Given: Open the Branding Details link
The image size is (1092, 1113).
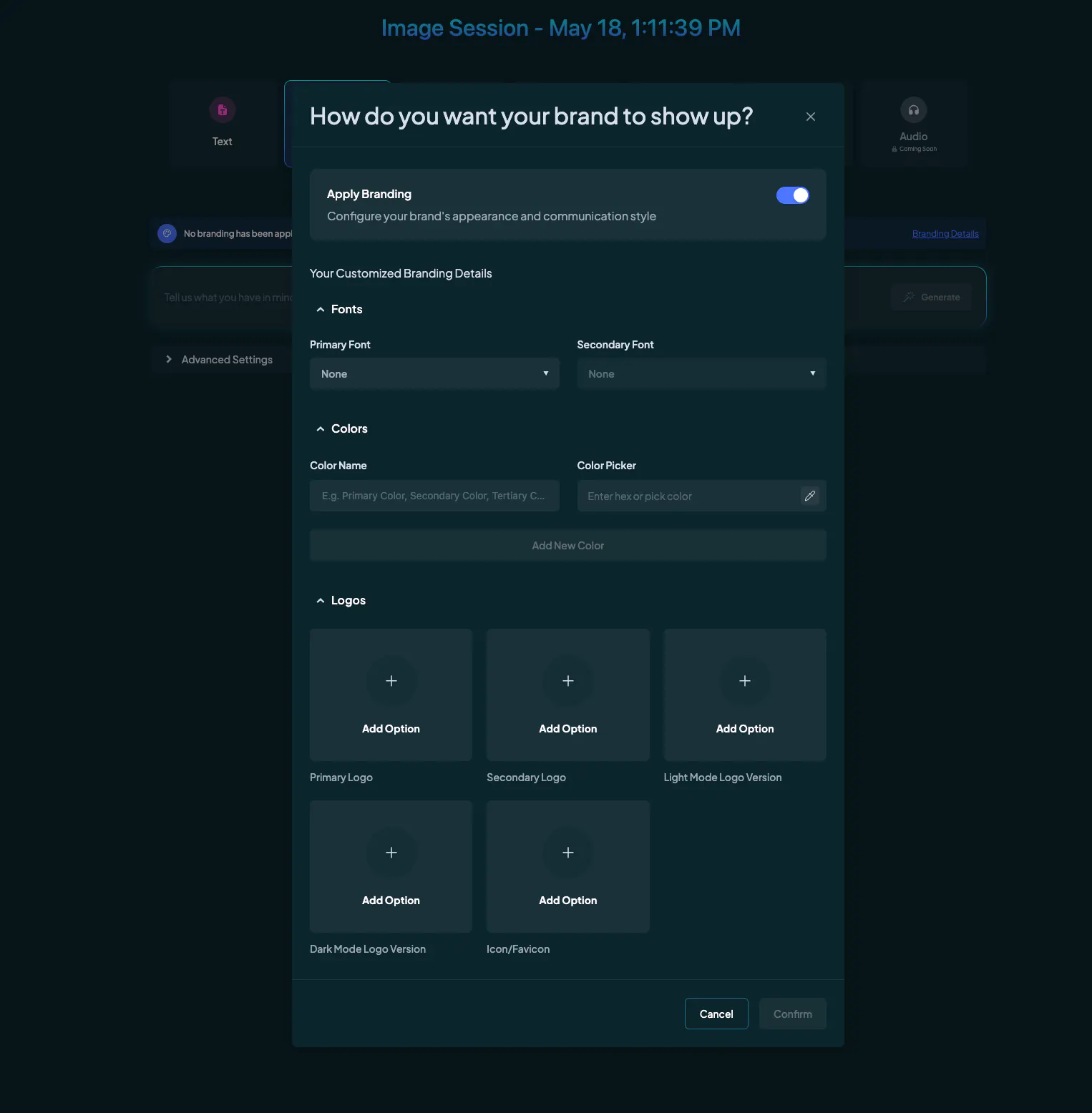Looking at the screenshot, I should pyautogui.click(x=945, y=234).
